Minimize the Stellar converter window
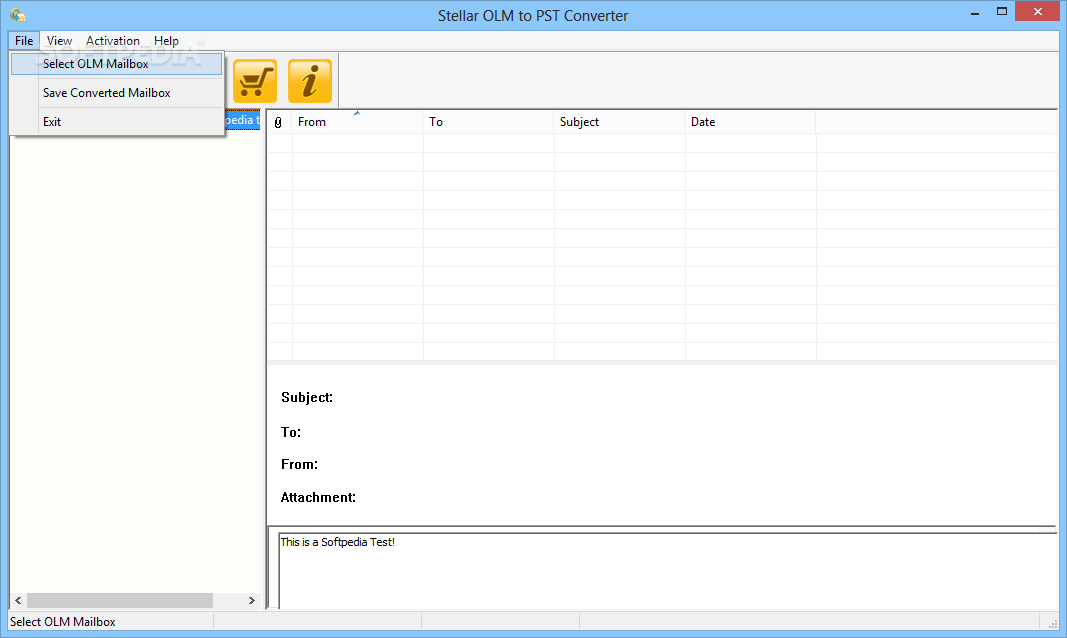This screenshot has width=1067, height=638. tap(975, 12)
